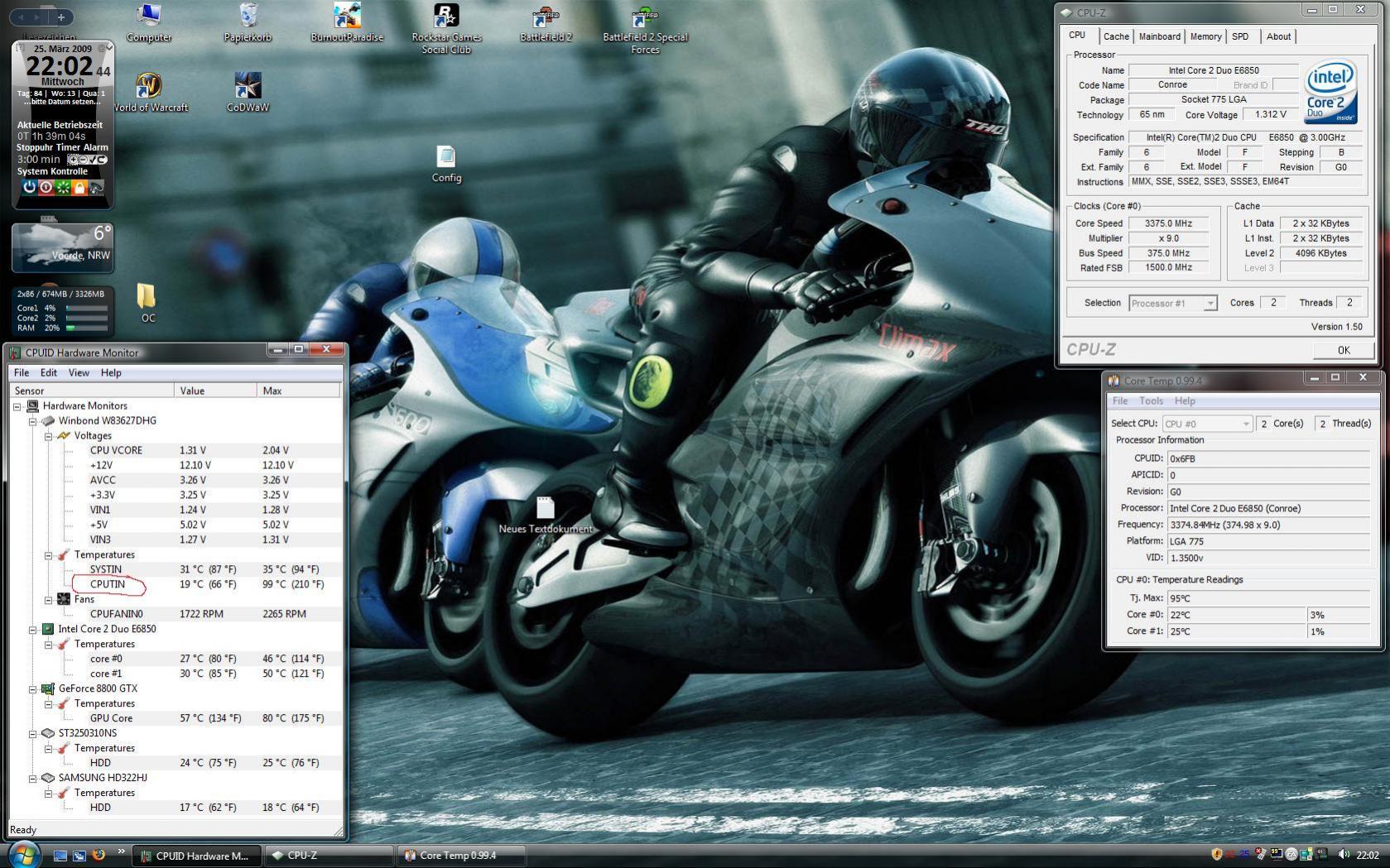Click the blue power icon in System Kontrolle
The width and height of the screenshot is (1390, 868).
coord(30,187)
